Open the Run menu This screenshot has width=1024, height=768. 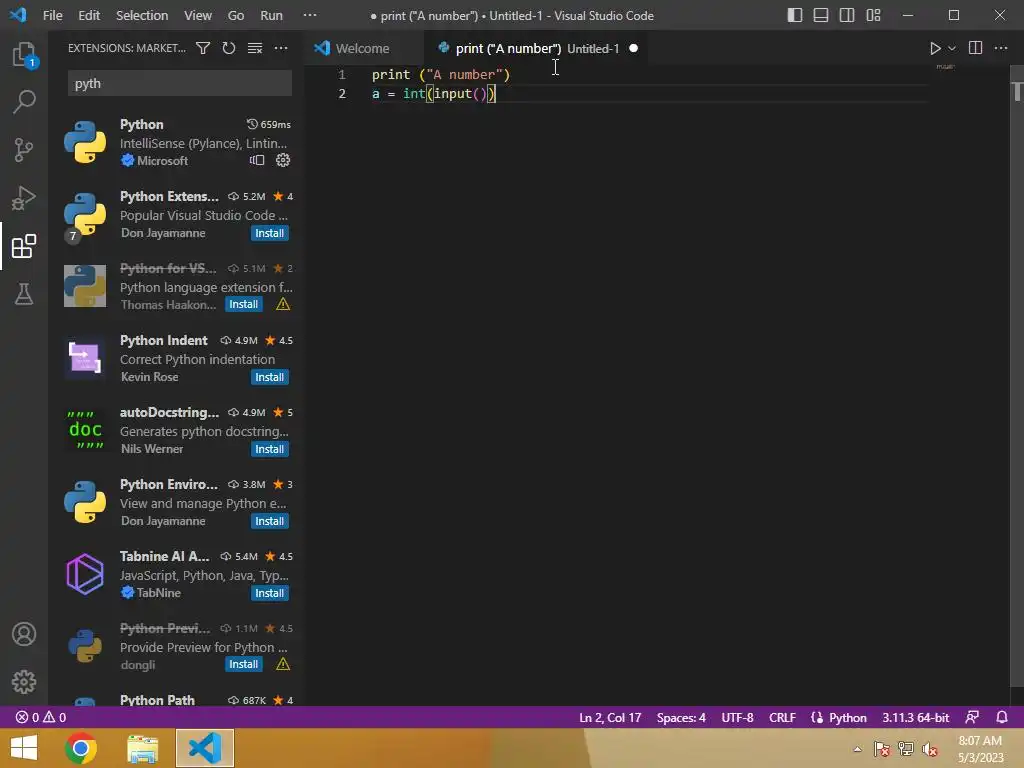point(272,15)
